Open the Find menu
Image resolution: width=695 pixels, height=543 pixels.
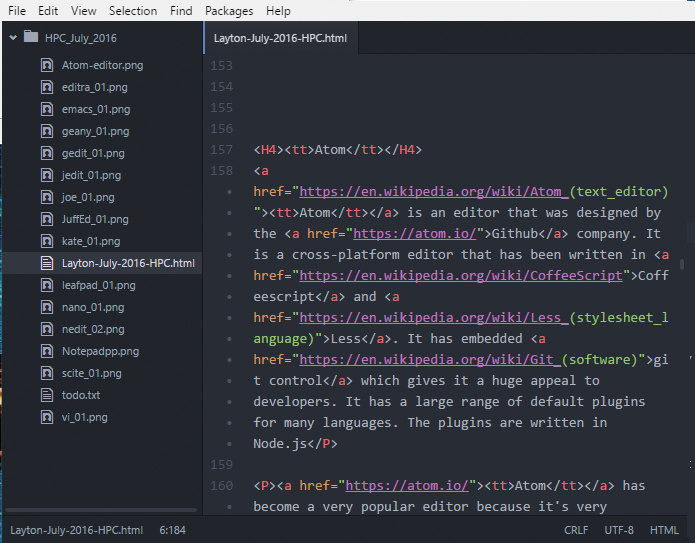(x=181, y=11)
